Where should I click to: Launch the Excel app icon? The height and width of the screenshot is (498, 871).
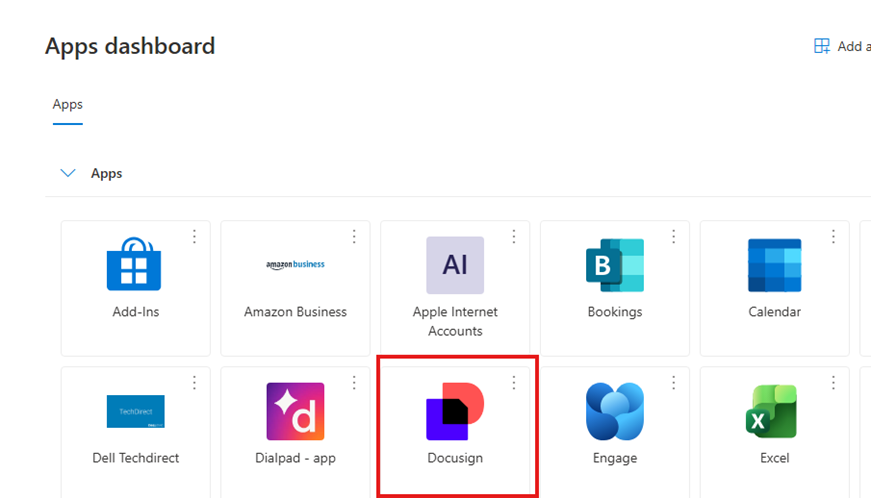[x=774, y=411]
